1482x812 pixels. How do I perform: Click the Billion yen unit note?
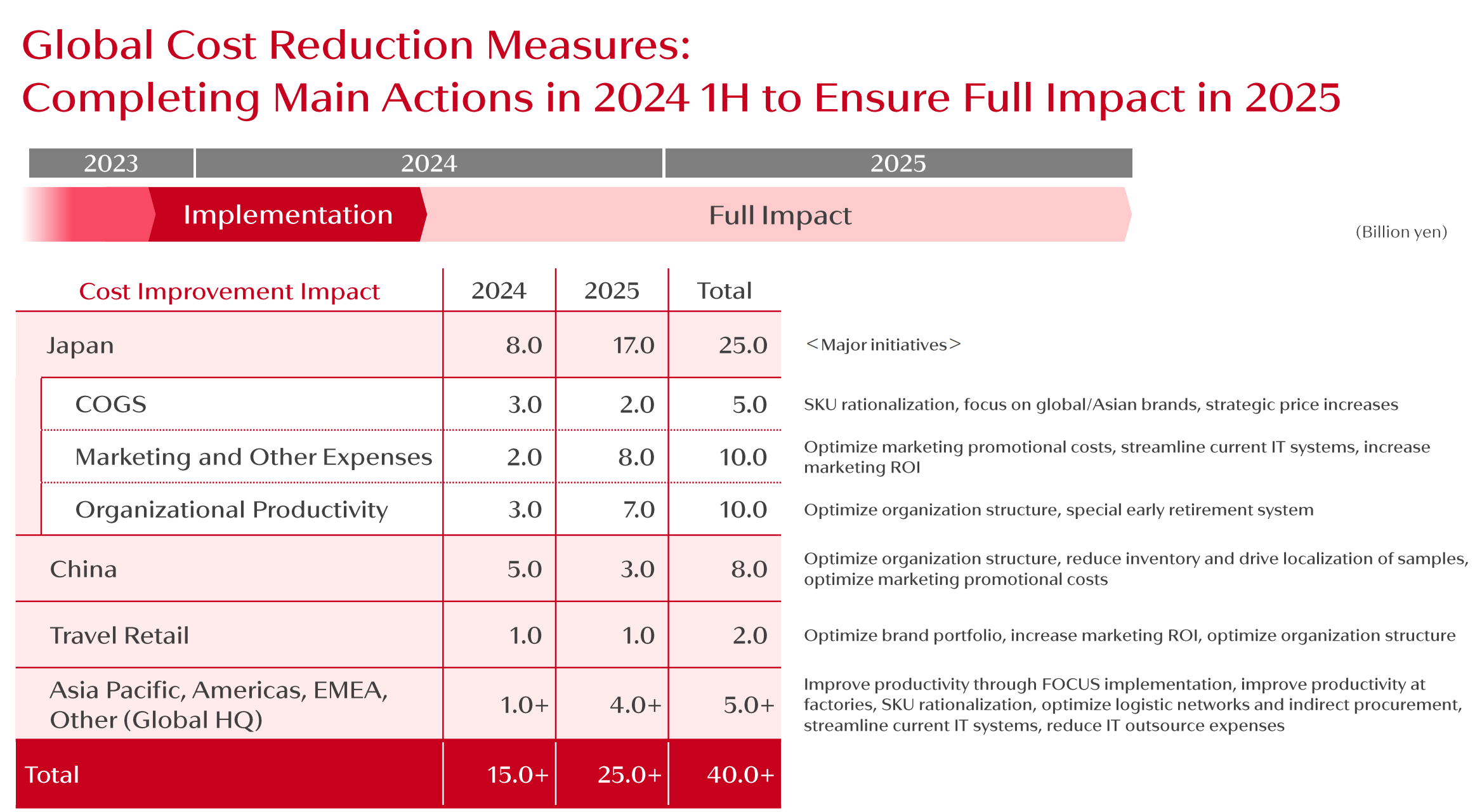[1401, 232]
